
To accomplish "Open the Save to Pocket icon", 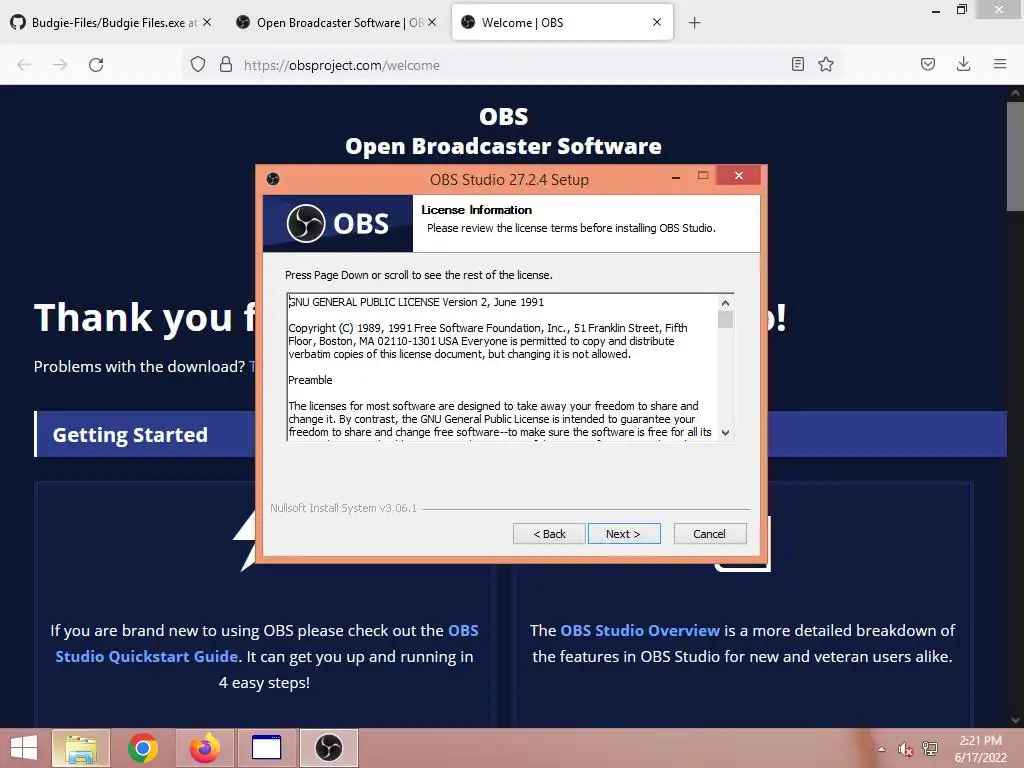I will [x=928, y=64].
